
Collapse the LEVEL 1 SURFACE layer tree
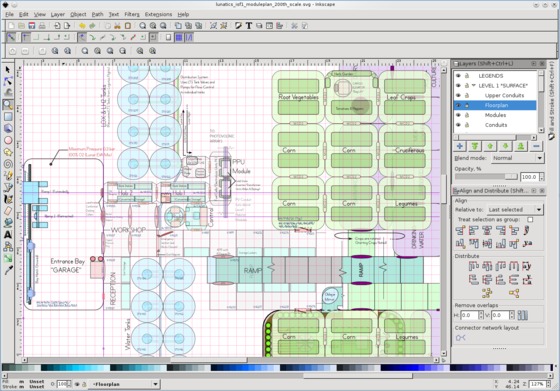[474, 86]
